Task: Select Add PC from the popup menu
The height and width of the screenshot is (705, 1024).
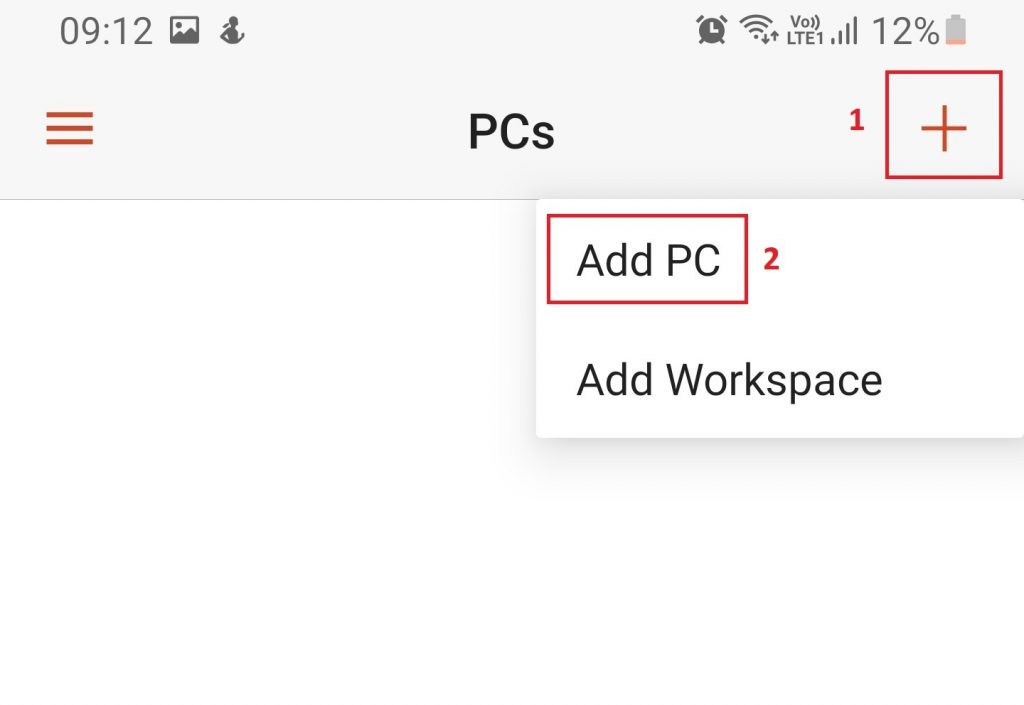Action: click(x=648, y=260)
